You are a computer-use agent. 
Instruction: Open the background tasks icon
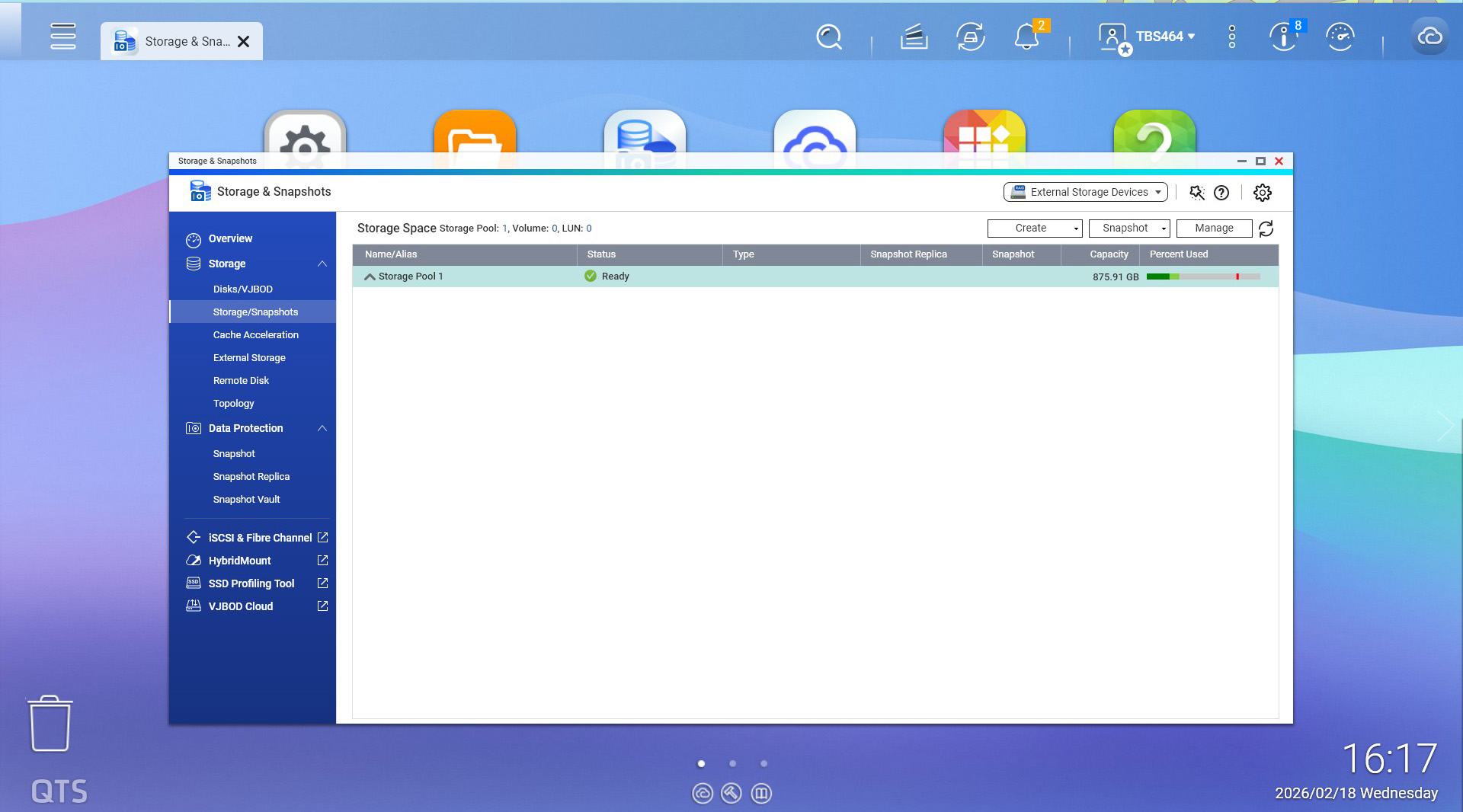(914, 37)
